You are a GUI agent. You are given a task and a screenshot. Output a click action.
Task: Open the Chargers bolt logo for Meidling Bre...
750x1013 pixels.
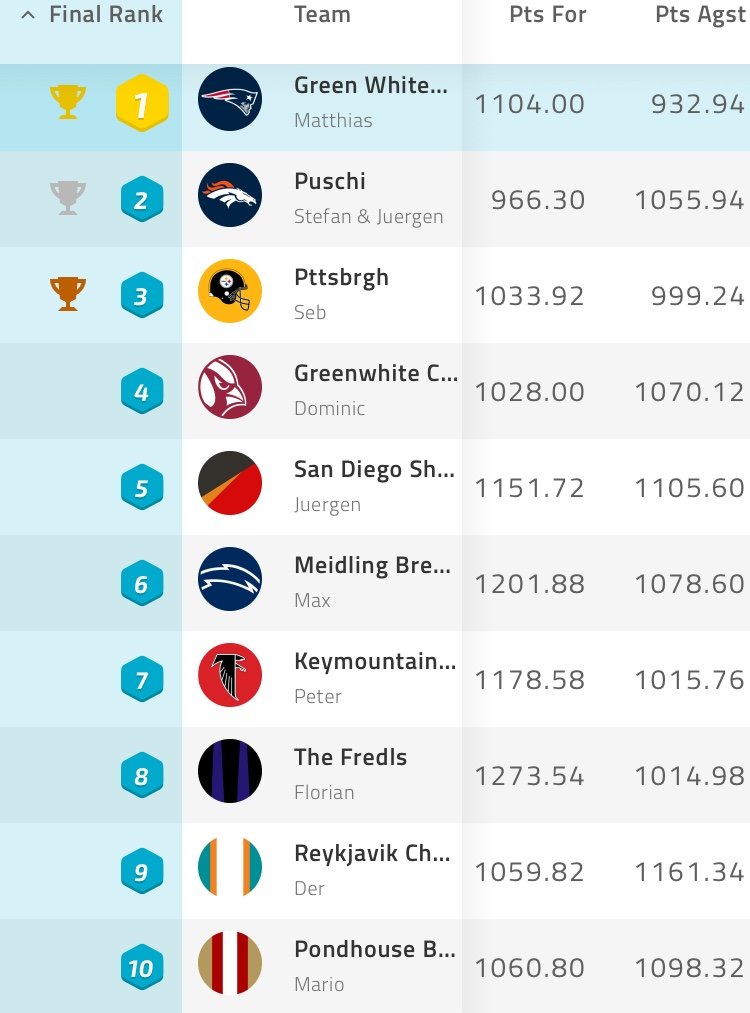click(x=230, y=579)
